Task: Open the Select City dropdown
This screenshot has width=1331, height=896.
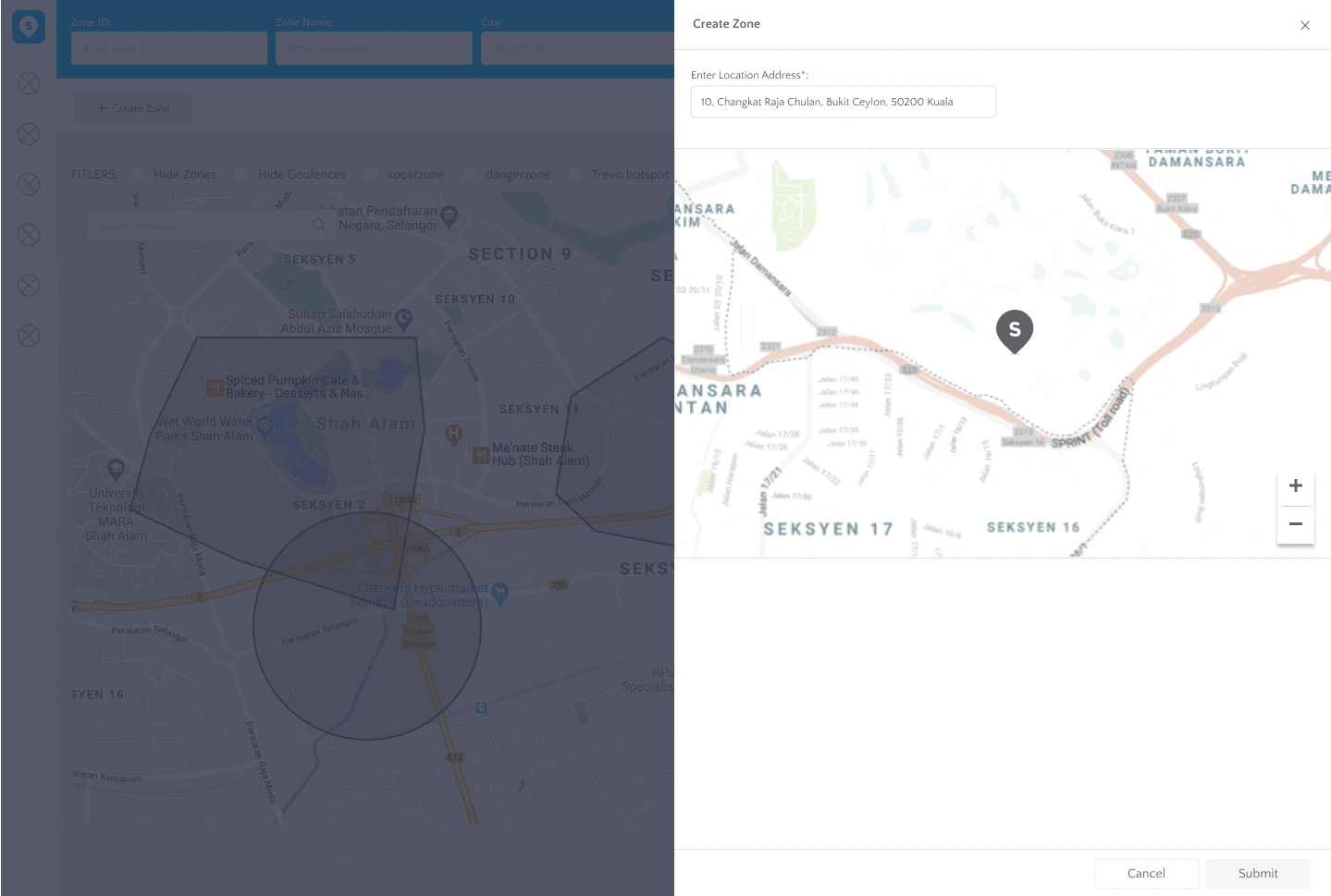Action: pyautogui.click(x=577, y=48)
